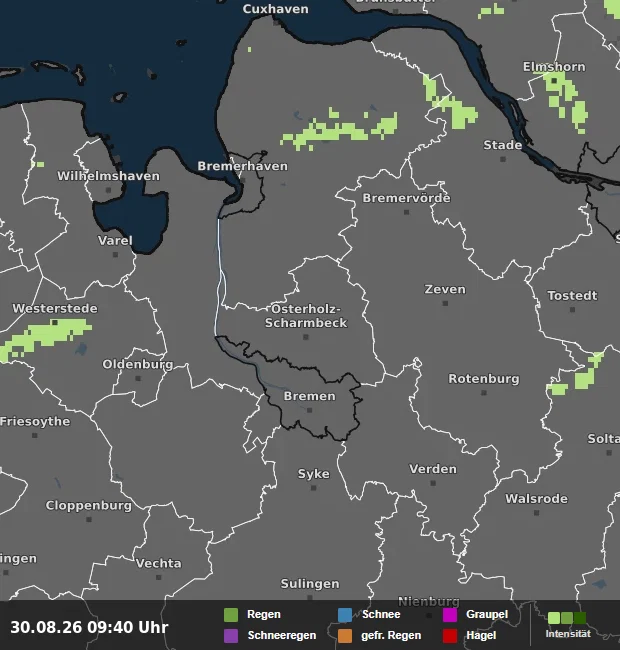Click the city marker below Walsrode label

tap(536, 513)
